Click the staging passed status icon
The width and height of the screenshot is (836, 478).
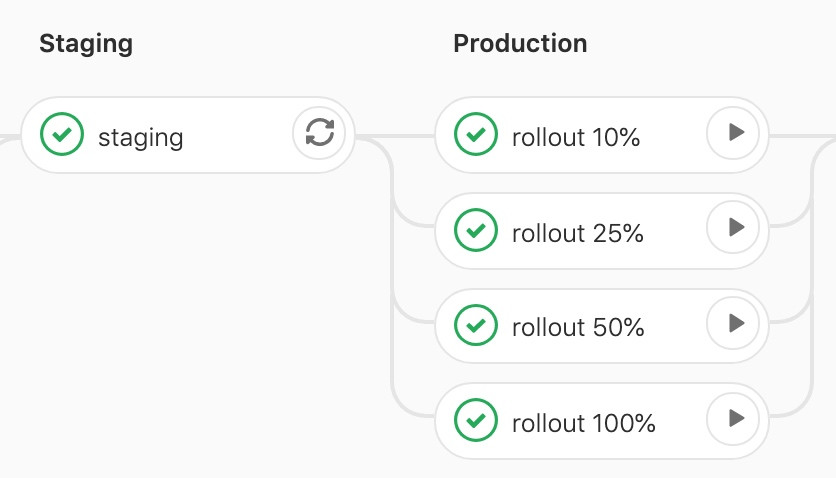[62, 135]
